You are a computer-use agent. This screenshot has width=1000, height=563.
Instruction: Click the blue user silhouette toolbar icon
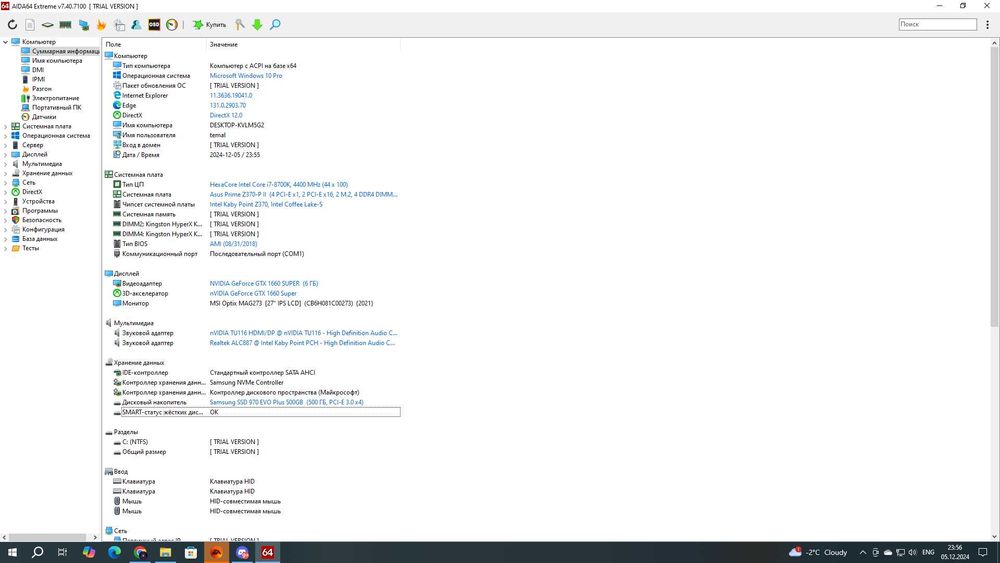point(136,24)
